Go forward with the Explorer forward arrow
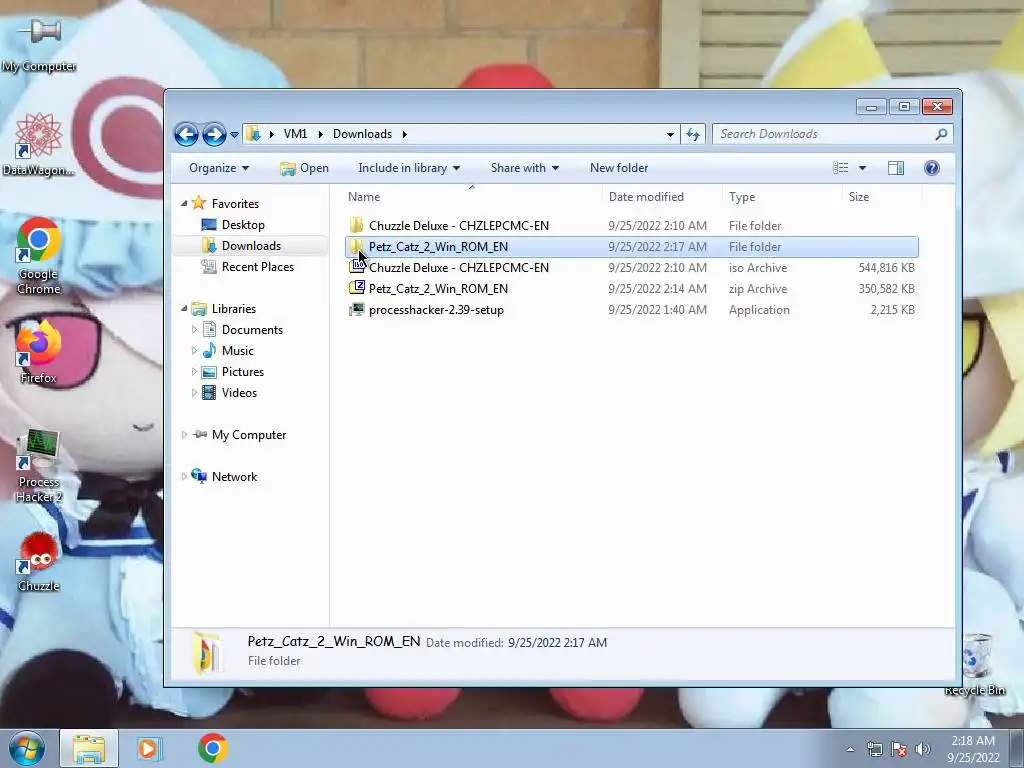 point(214,135)
